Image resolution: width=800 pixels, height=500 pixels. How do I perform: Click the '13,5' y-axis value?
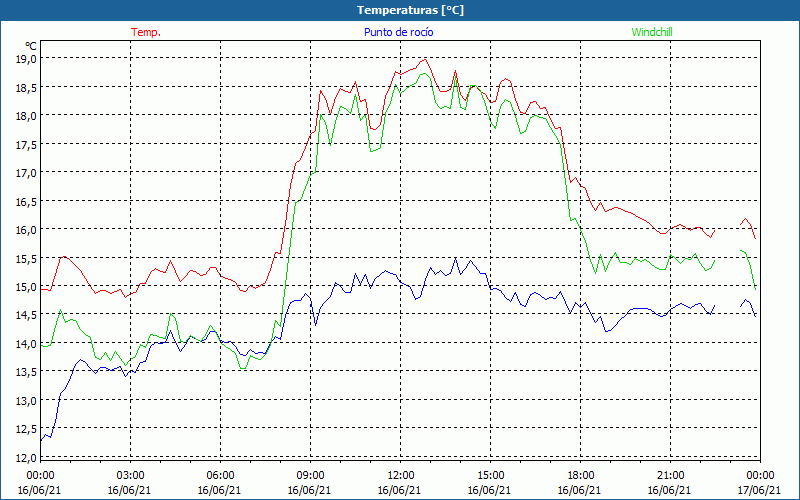pos(26,372)
